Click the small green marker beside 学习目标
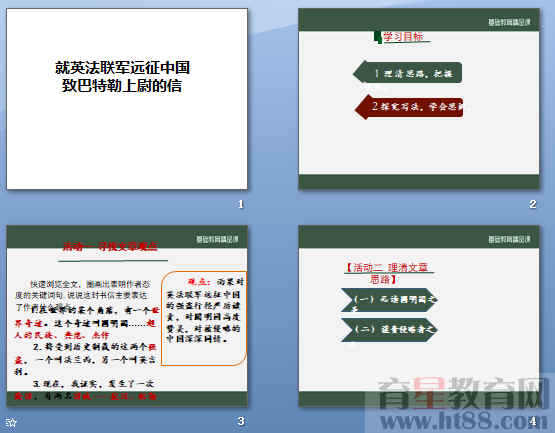This screenshot has width=555, height=433. pos(378,37)
